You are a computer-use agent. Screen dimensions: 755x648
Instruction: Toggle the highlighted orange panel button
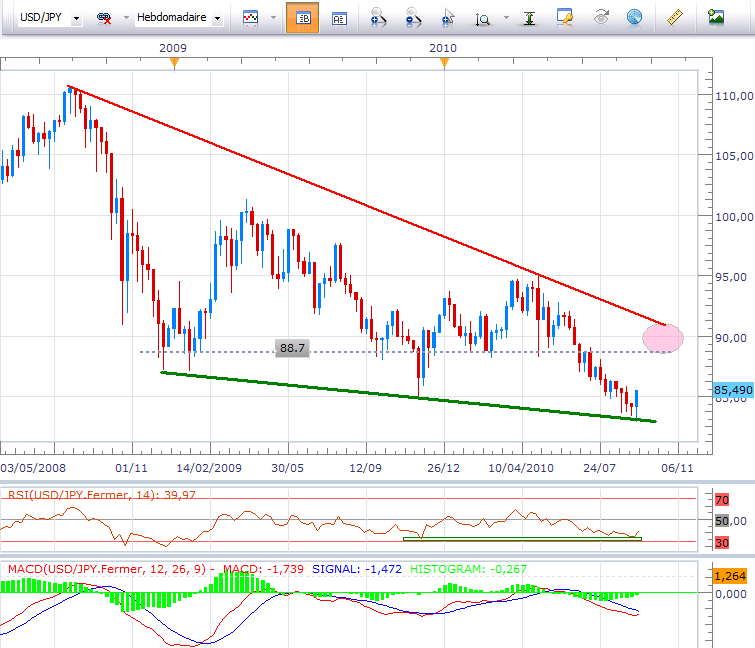tap(302, 18)
